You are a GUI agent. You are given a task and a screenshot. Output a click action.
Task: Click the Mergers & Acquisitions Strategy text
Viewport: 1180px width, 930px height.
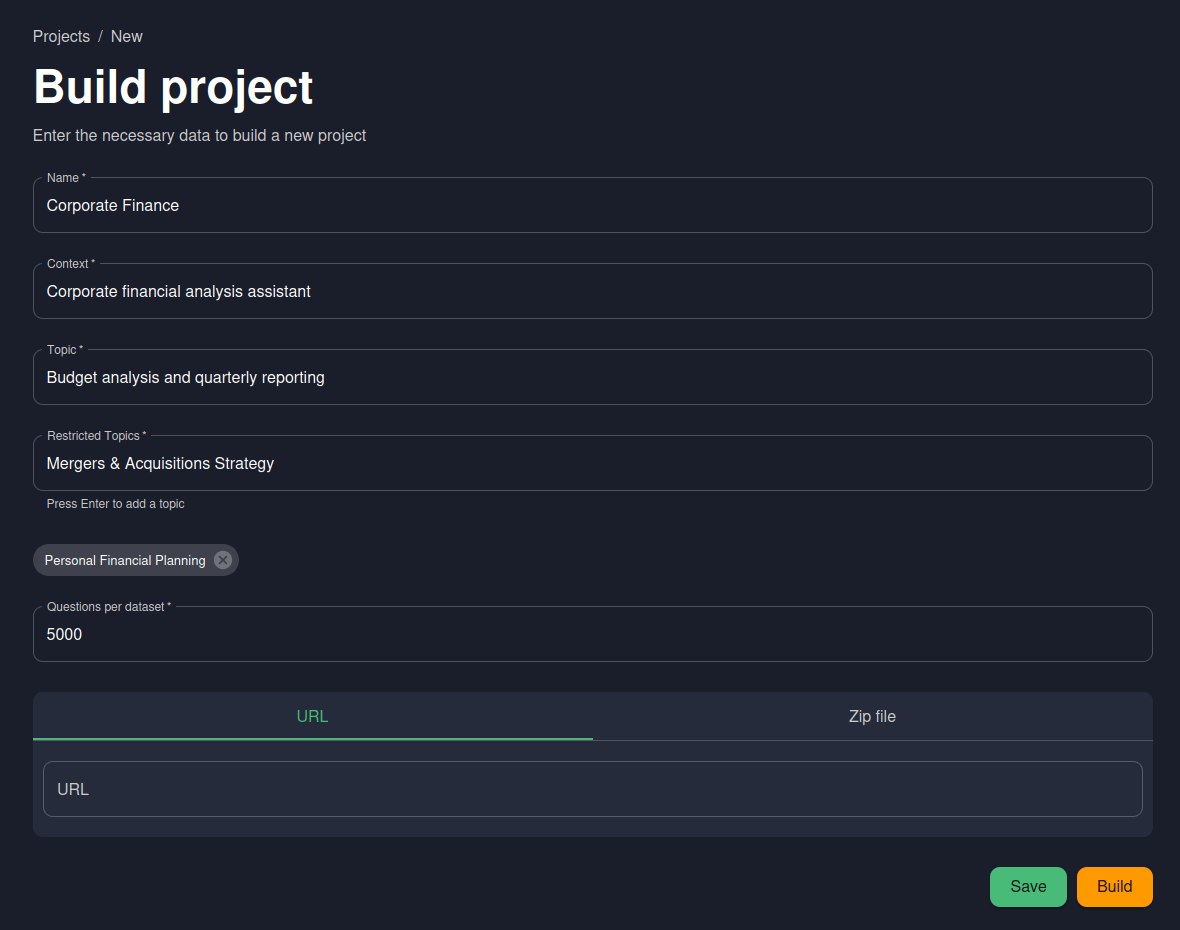(160, 463)
